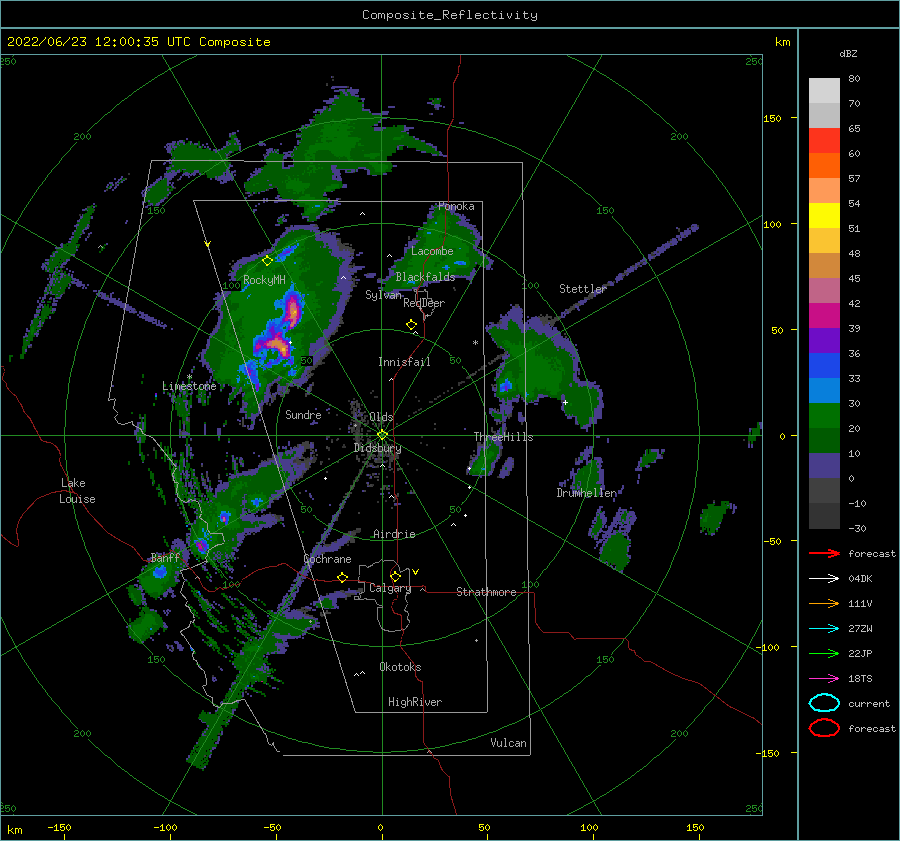Screen dimensions: 900x841
Task: Select the indigo 0-10 dBZ swatch
Action: pos(824,465)
